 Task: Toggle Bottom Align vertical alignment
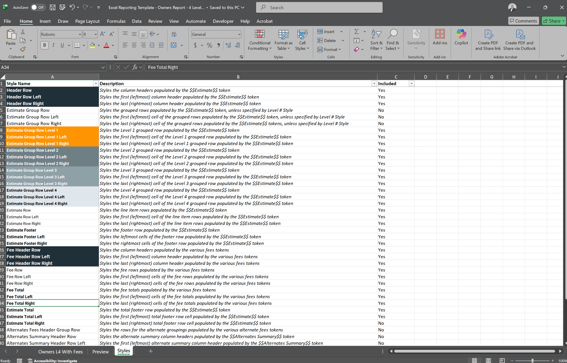point(143,34)
